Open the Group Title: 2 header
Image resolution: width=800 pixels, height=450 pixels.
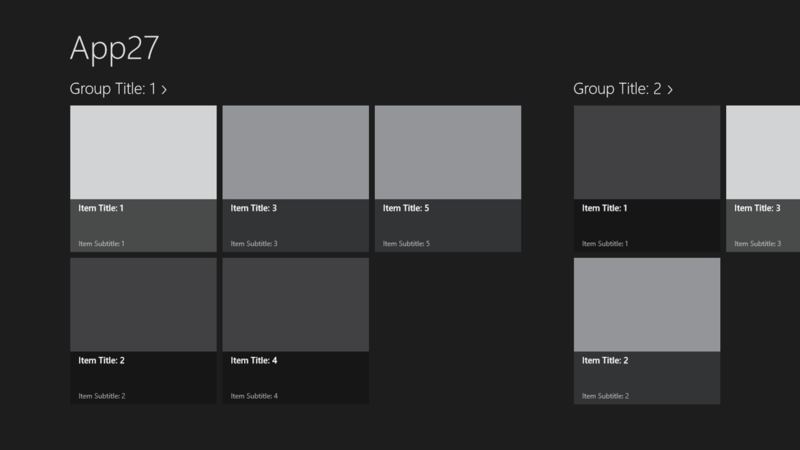tap(623, 89)
